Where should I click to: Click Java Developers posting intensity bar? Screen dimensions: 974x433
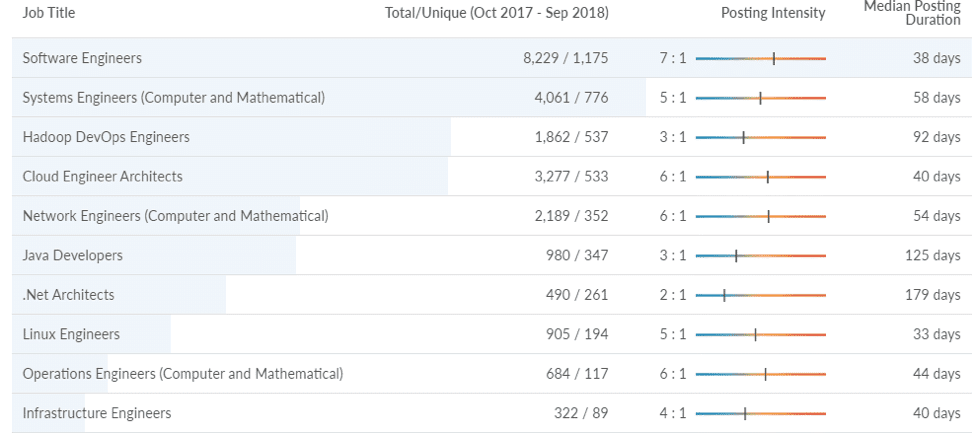[x=760, y=256]
